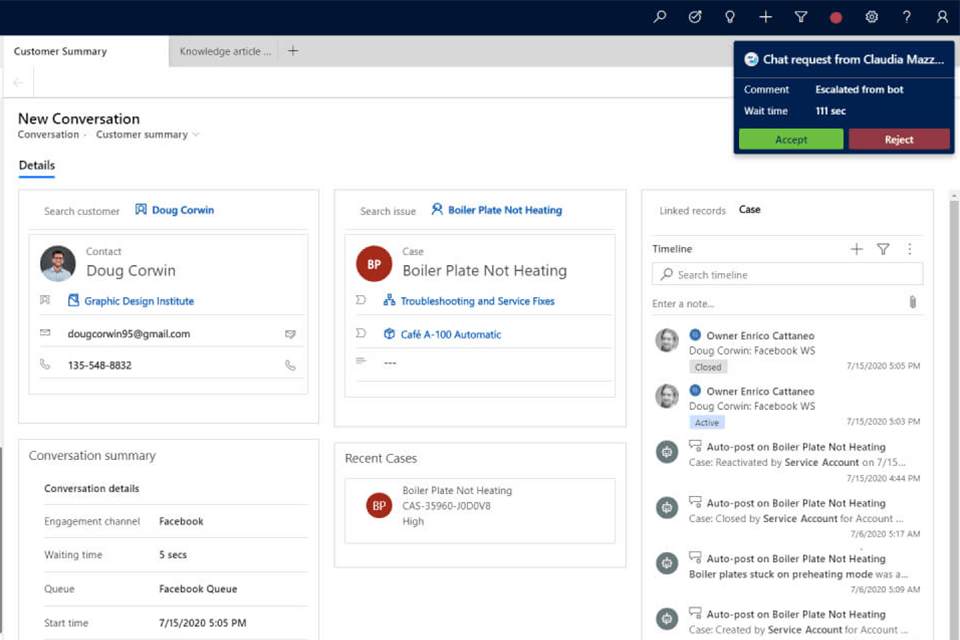Click the red presence status indicator
960x640 pixels.
click(x=836, y=17)
